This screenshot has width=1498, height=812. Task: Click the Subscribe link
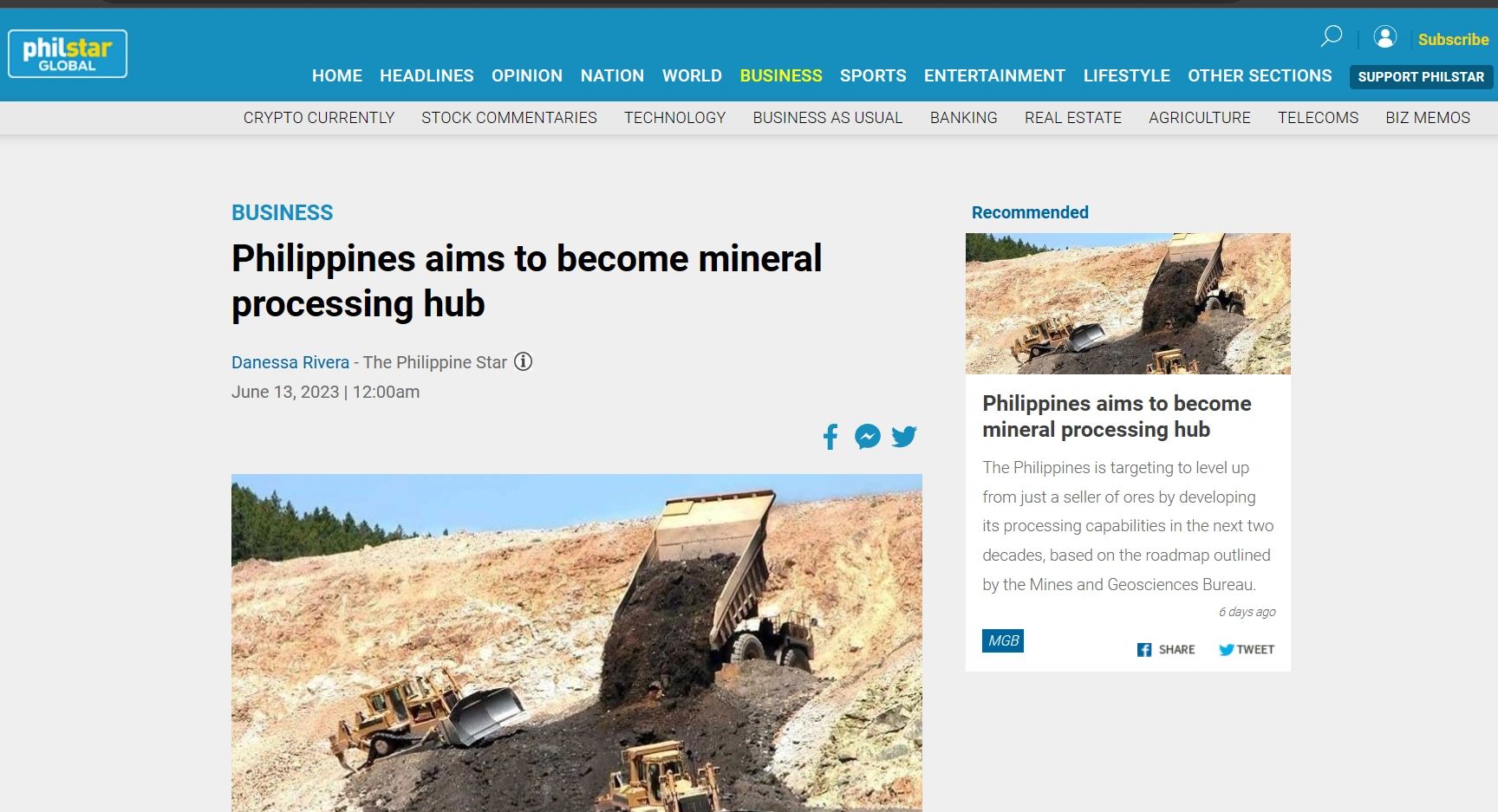click(x=1453, y=39)
